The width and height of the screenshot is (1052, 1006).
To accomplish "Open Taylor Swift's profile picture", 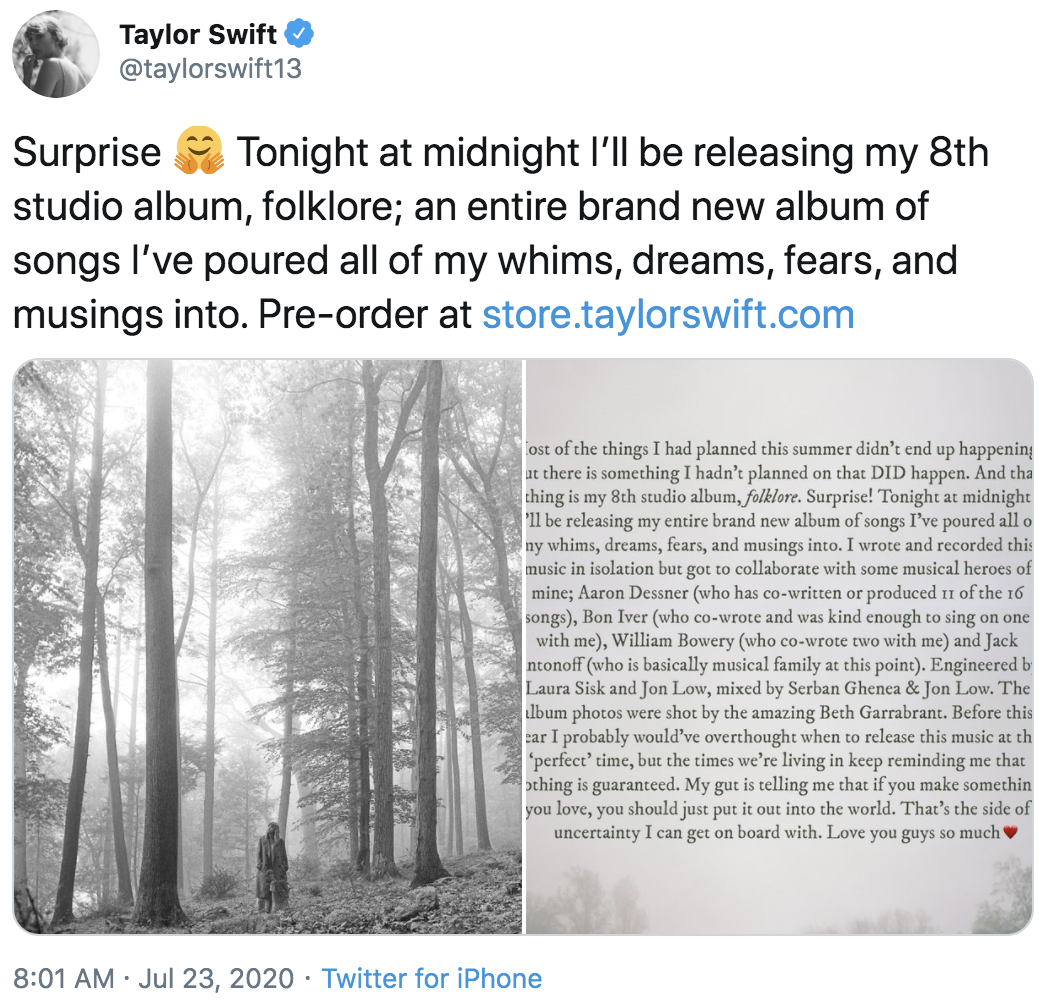I will 55,55.
